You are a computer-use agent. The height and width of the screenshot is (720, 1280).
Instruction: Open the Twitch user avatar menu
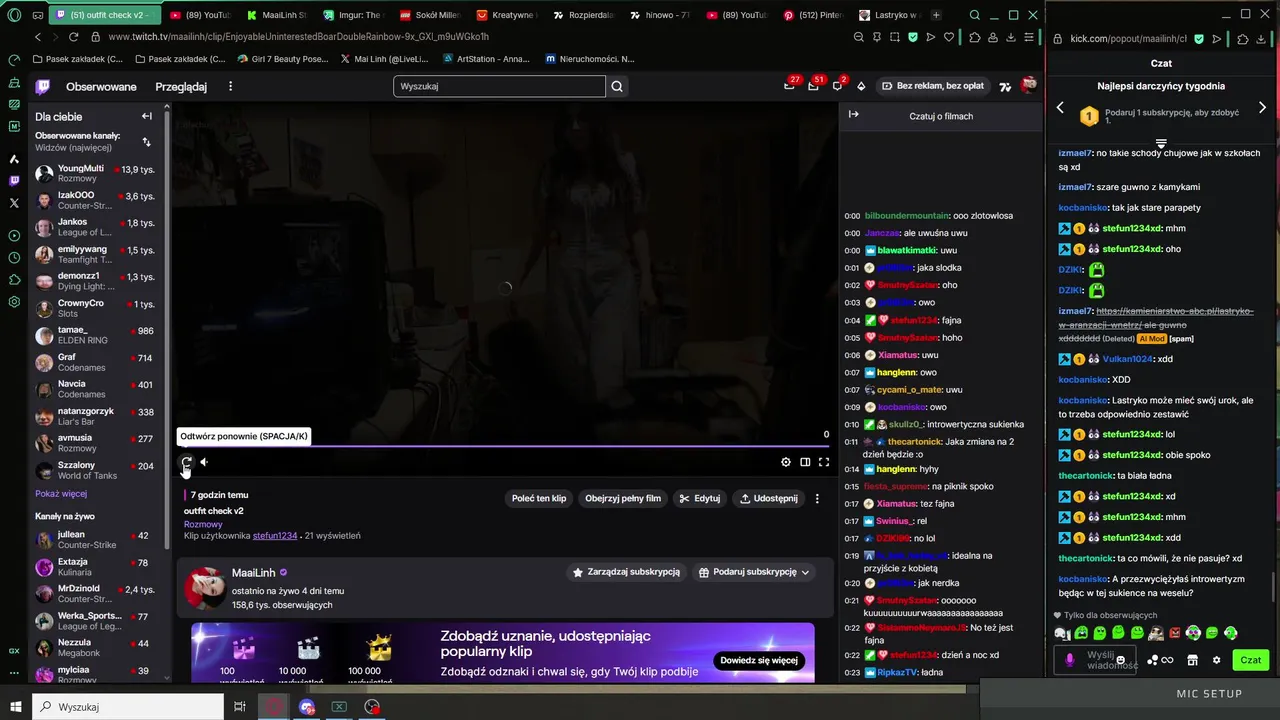[1028, 86]
